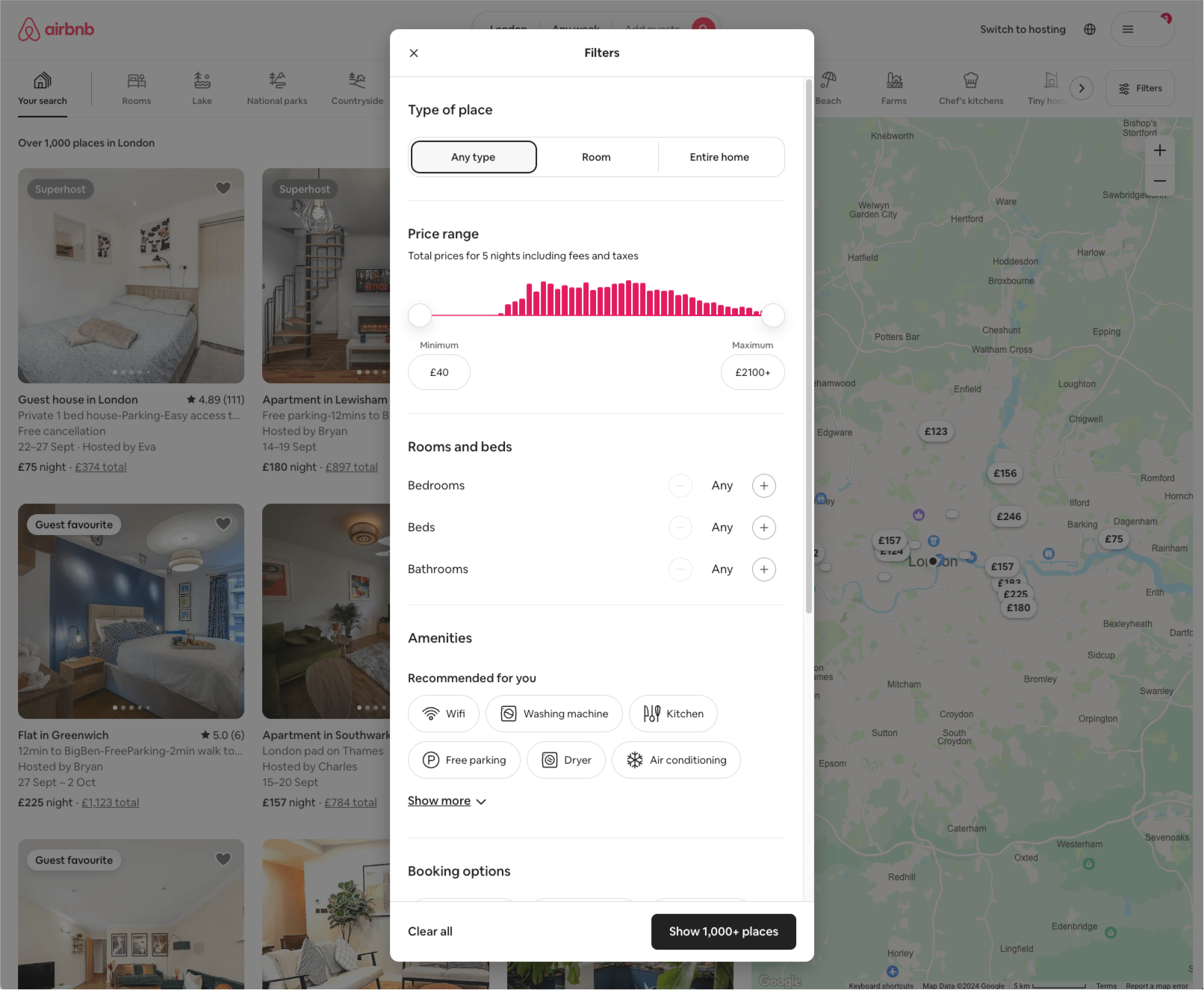
Task: Toggle the Kitchen amenity chip
Action: [674, 714]
